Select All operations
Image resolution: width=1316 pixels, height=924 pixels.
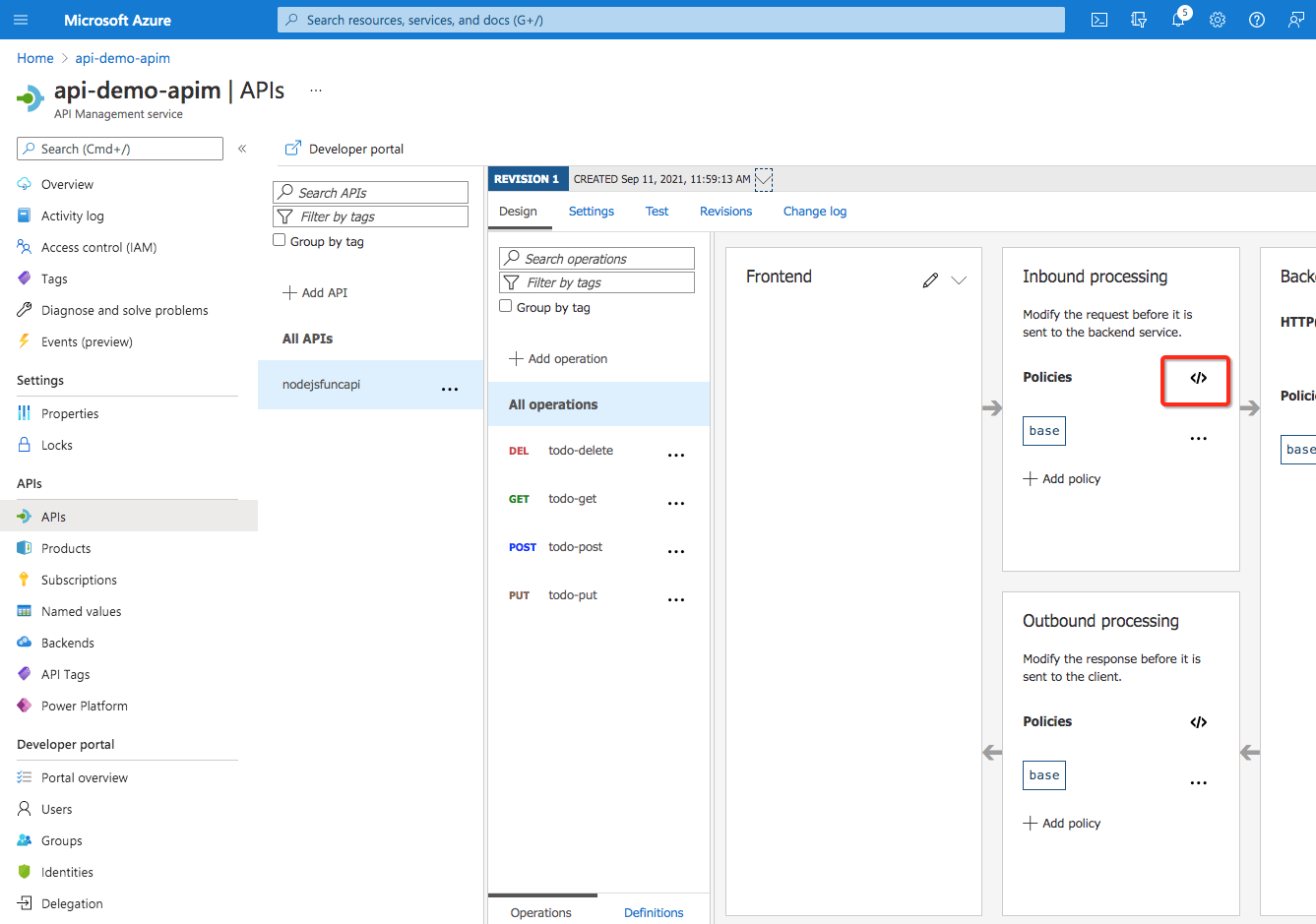pyautogui.click(x=598, y=404)
